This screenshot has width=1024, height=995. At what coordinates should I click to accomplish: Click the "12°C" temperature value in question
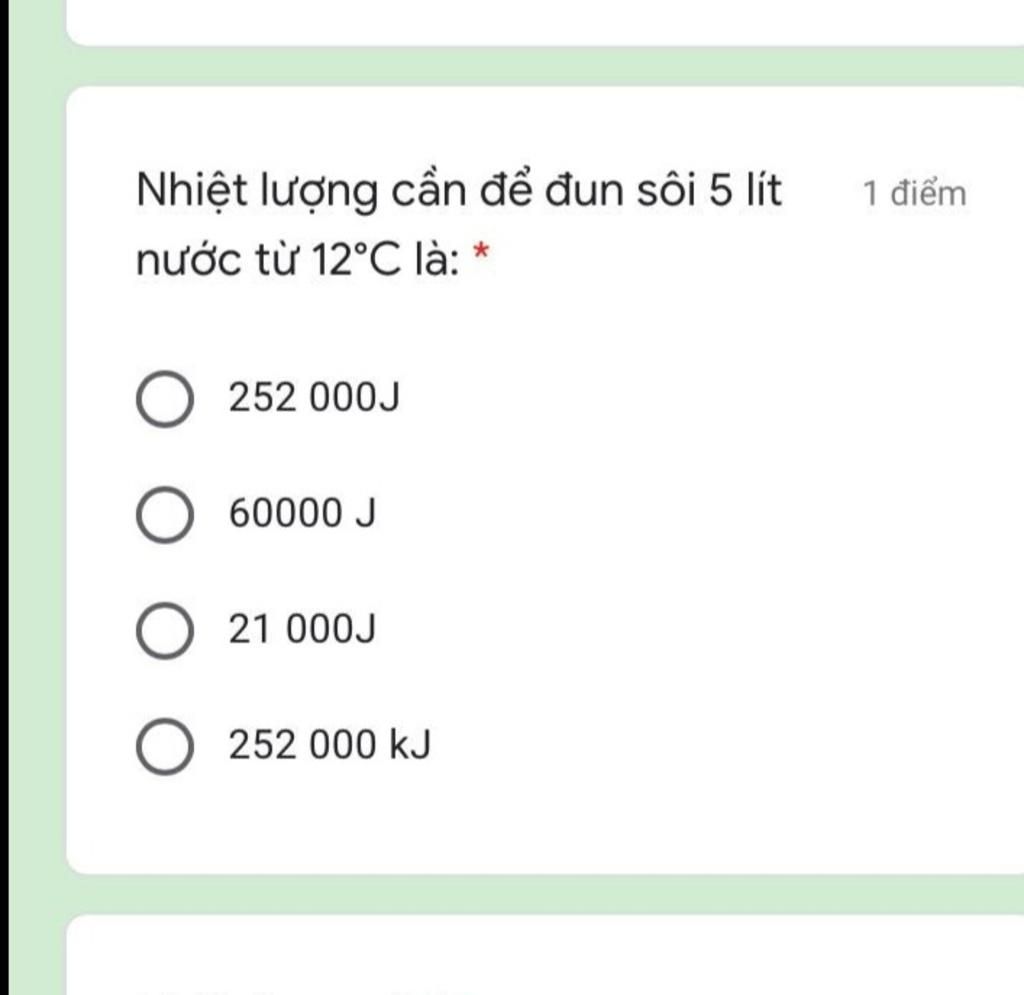pyautogui.click(x=356, y=259)
